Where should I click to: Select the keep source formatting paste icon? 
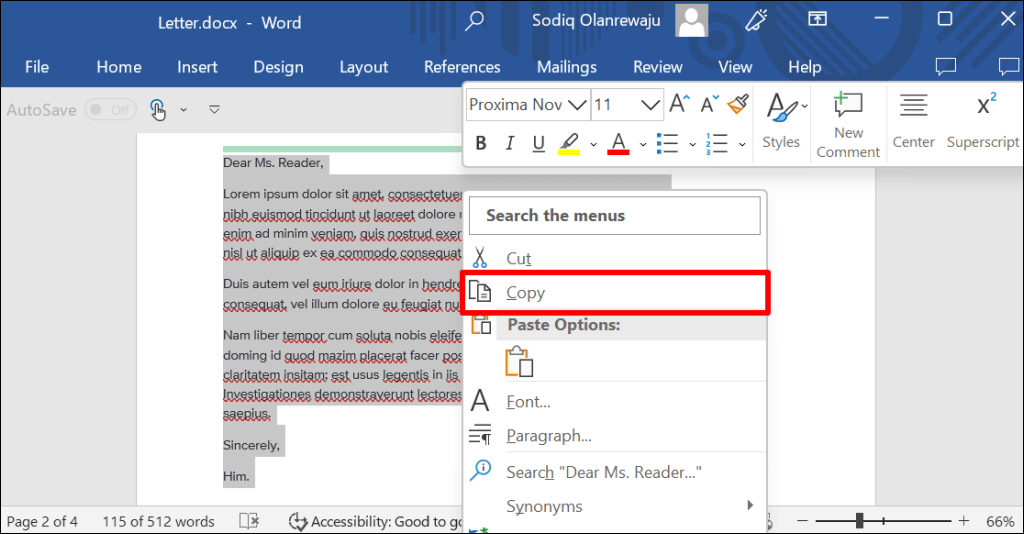click(519, 361)
